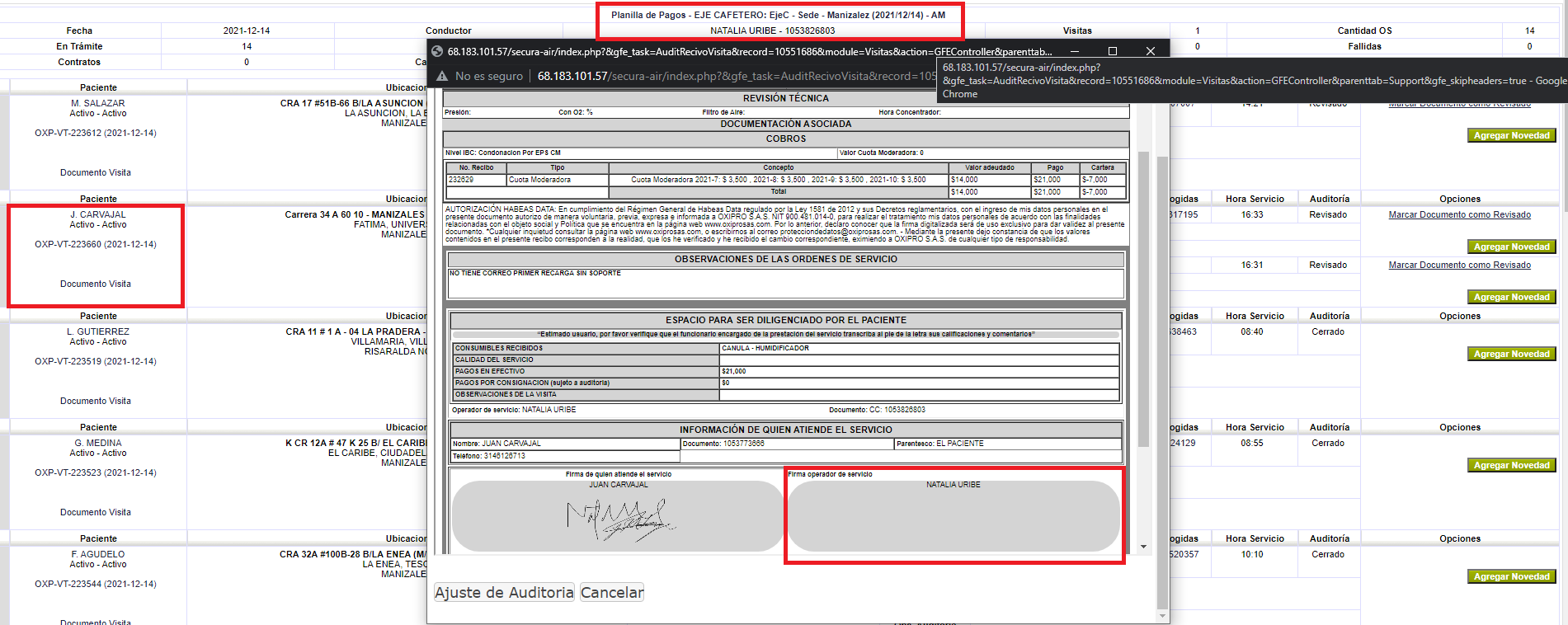
Task: Click the 'Cerrado' status for the 08:40 service
Action: click(1328, 331)
